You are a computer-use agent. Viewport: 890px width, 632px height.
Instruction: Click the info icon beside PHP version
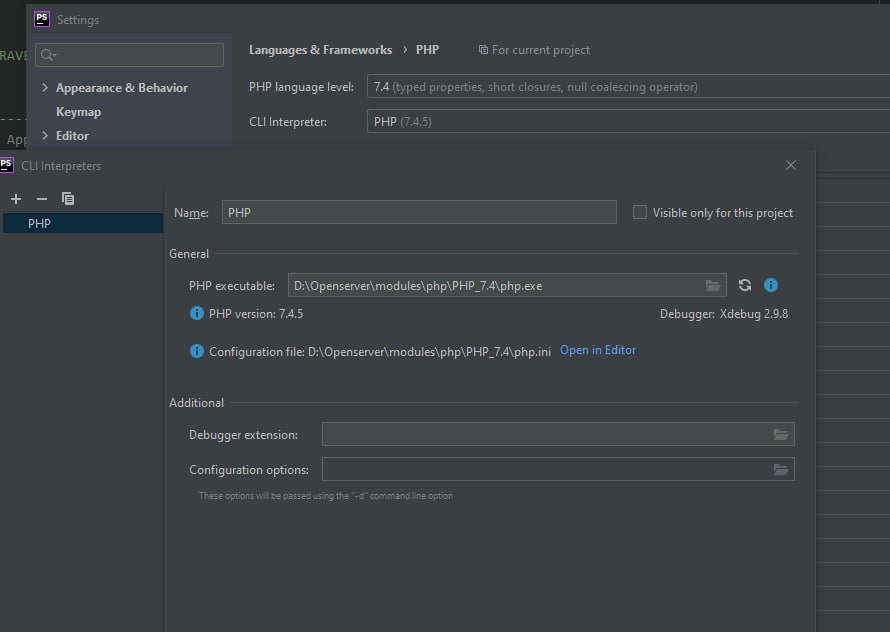click(196, 313)
